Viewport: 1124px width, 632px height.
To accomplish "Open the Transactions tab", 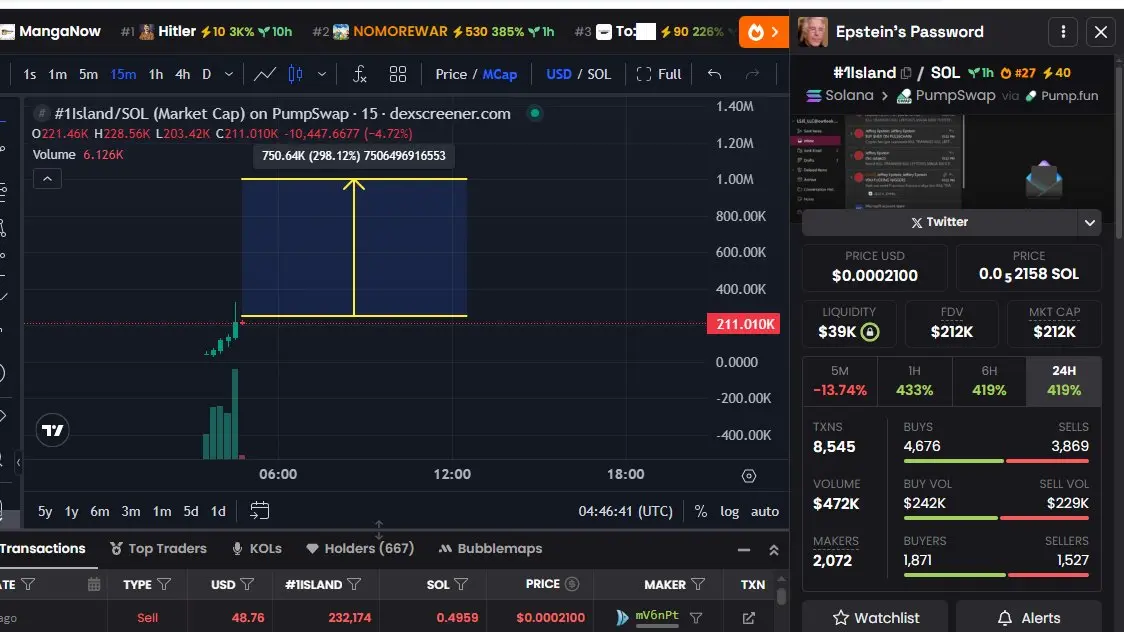I will (x=42, y=548).
